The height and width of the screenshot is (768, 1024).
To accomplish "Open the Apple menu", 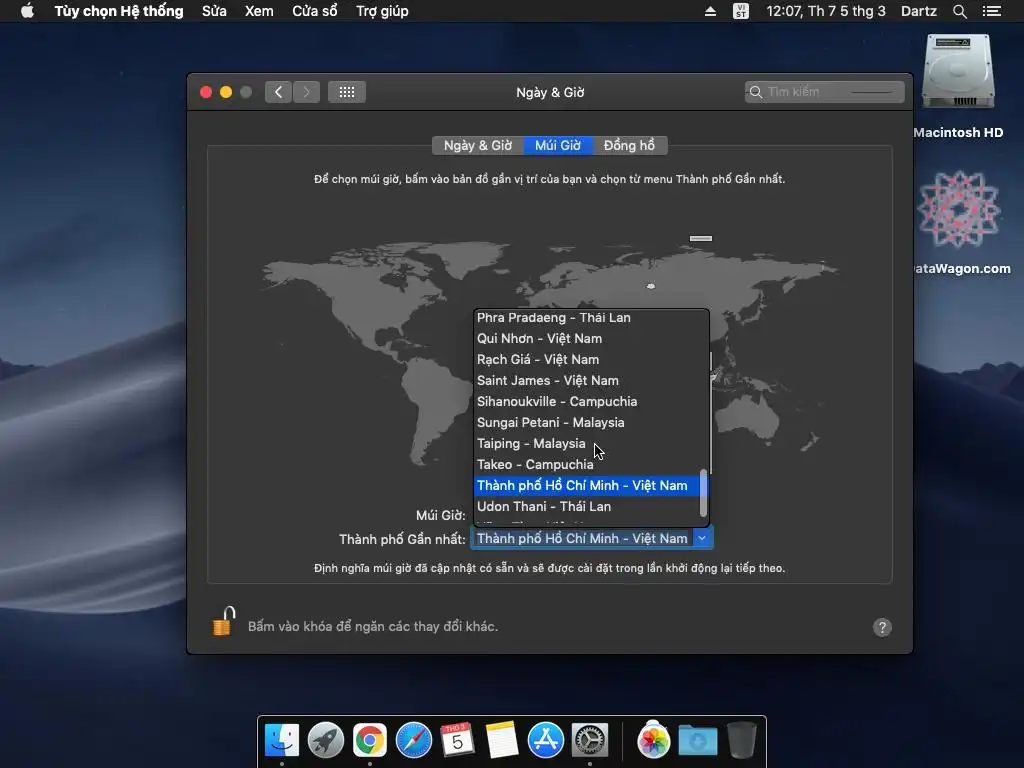I will coord(27,11).
